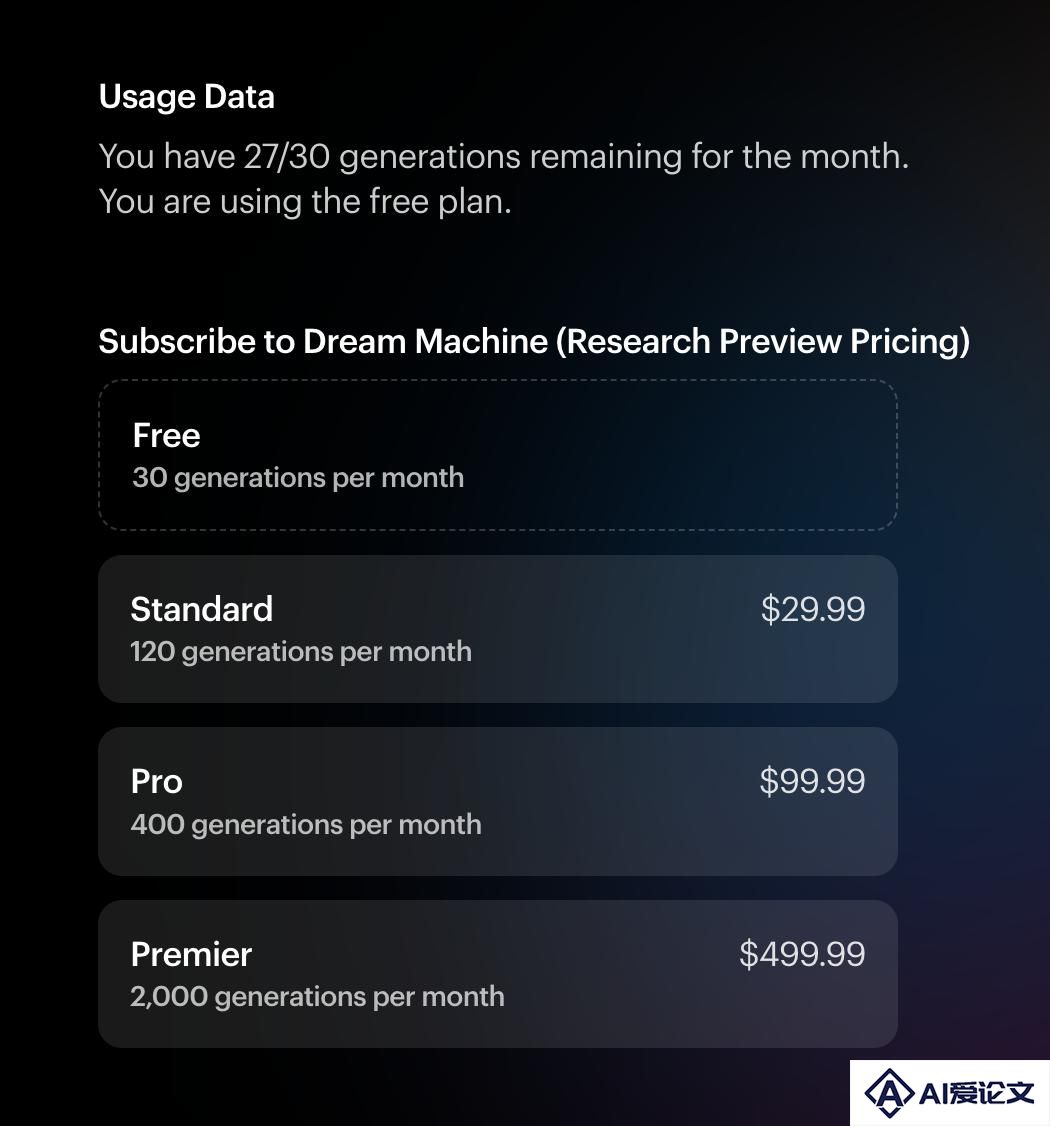Viewport: 1050px width, 1126px height.
Task: Click the Usage Data heading
Action: (x=187, y=97)
